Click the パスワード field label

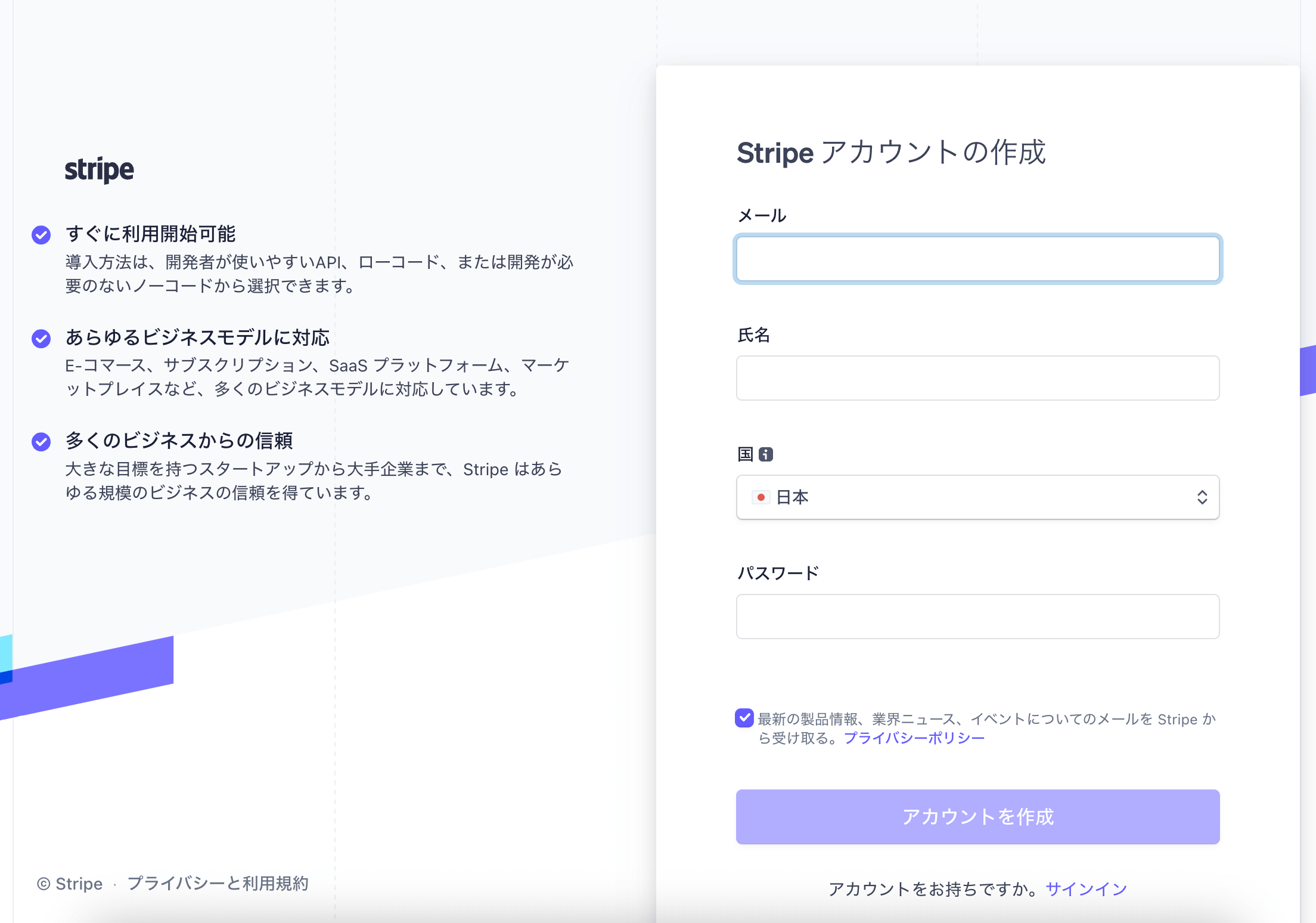click(778, 573)
